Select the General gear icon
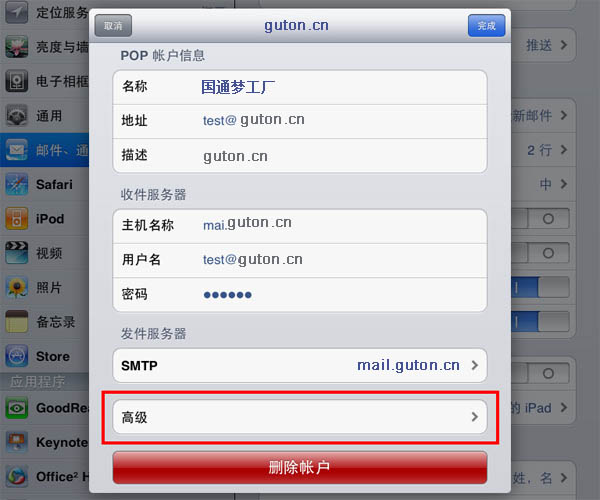The height and width of the screenshot is (500, 600). [x=16, y=116]
